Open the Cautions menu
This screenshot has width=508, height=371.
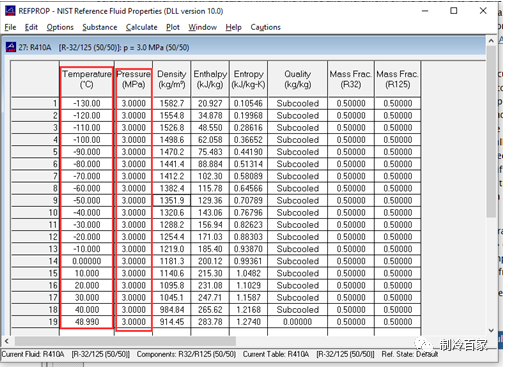pyautogui.click(x=265, y=27)
